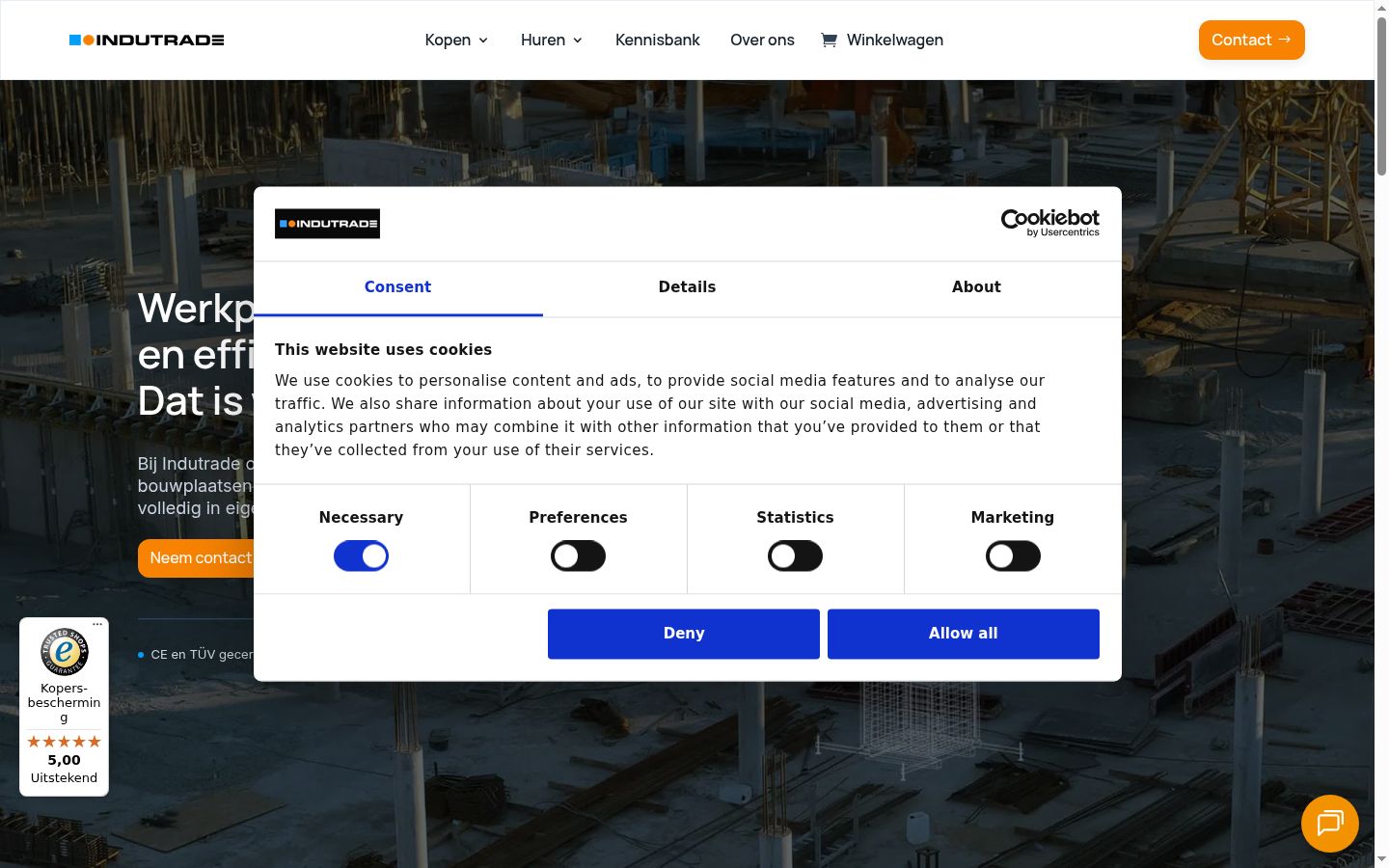Open the Trusted Shops badge seal
This screenshot has height=868, width=1389.
pos(64,651)
